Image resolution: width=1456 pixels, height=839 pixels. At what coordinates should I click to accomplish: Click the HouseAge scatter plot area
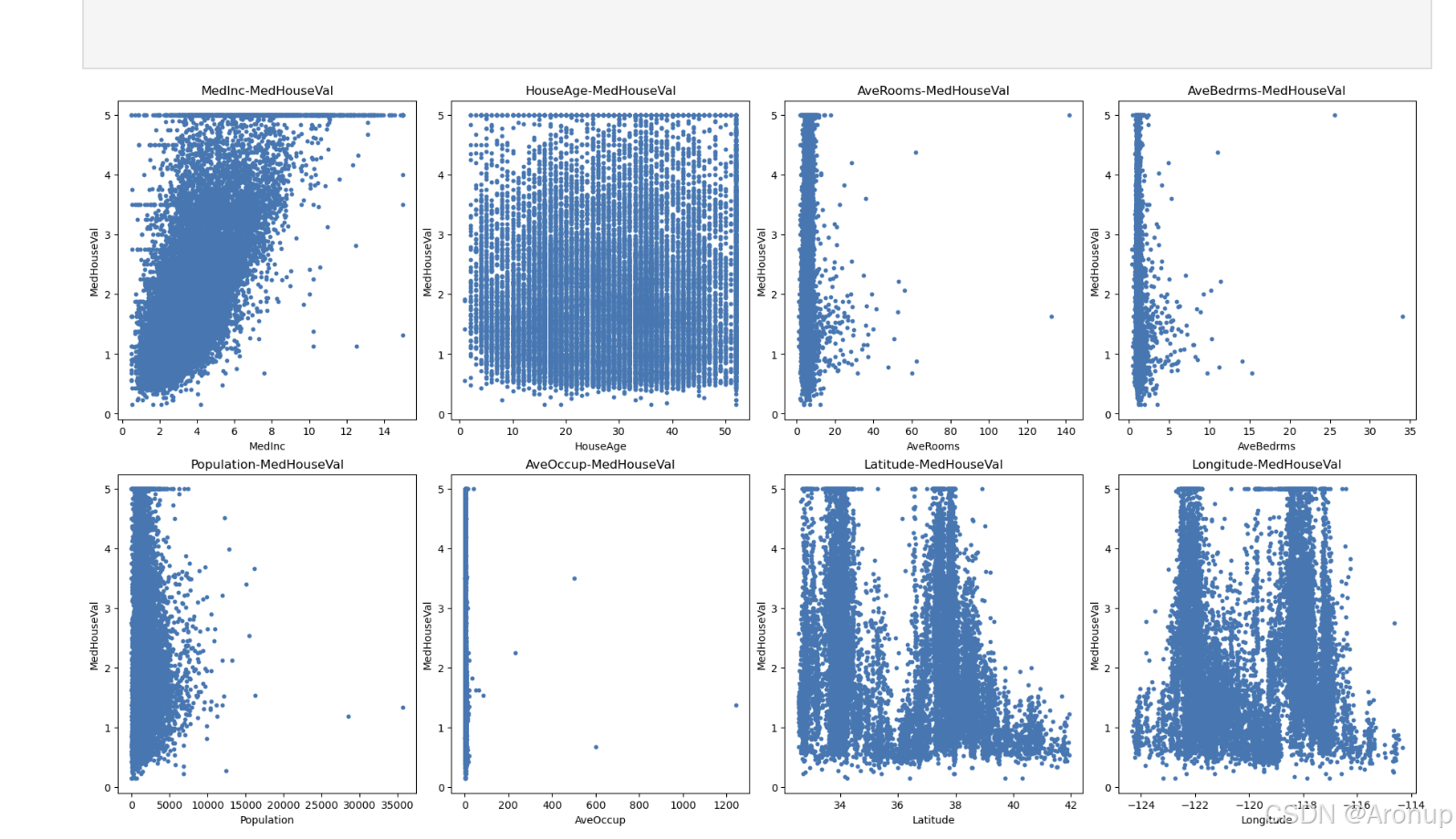tap(600, 260)
